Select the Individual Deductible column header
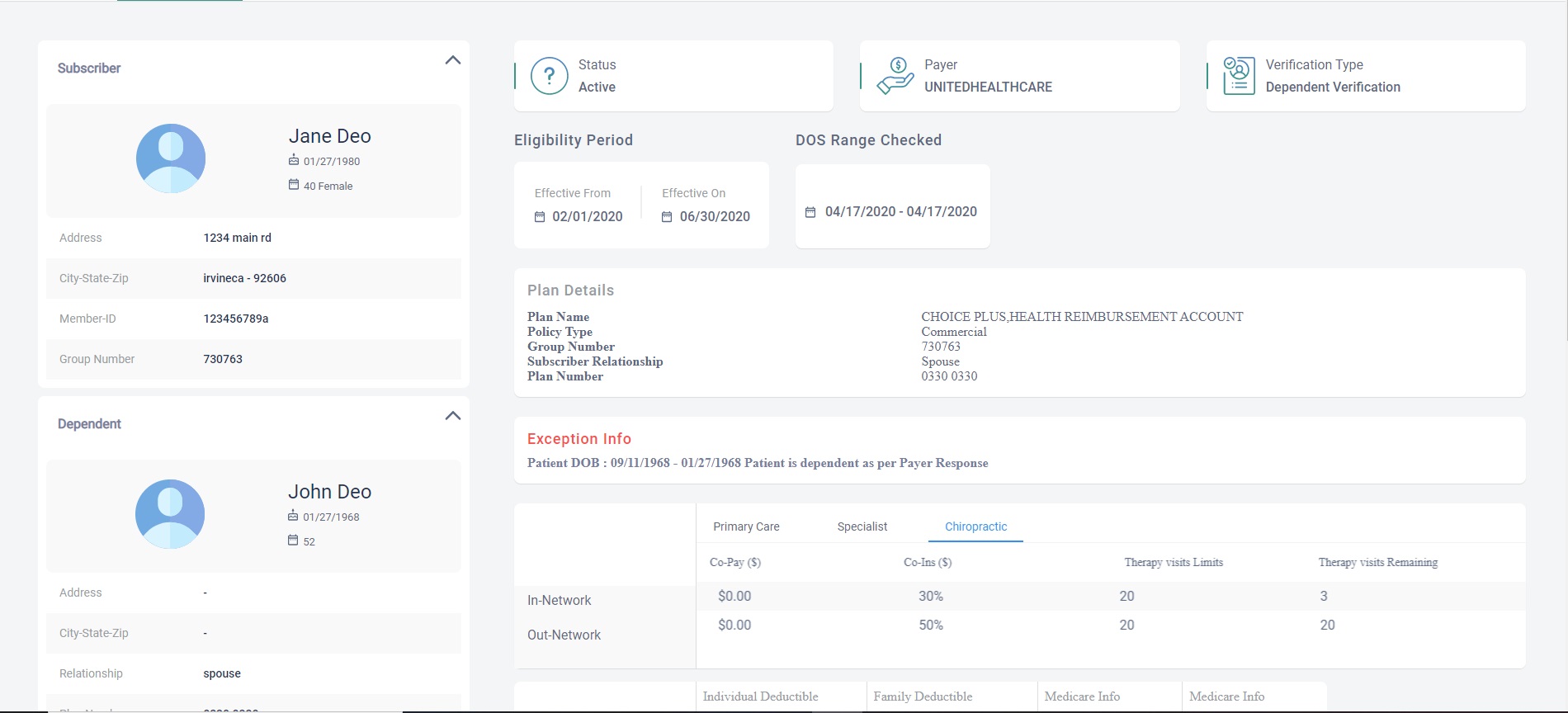Screen dimensions: 1568x713 point(760,696)
